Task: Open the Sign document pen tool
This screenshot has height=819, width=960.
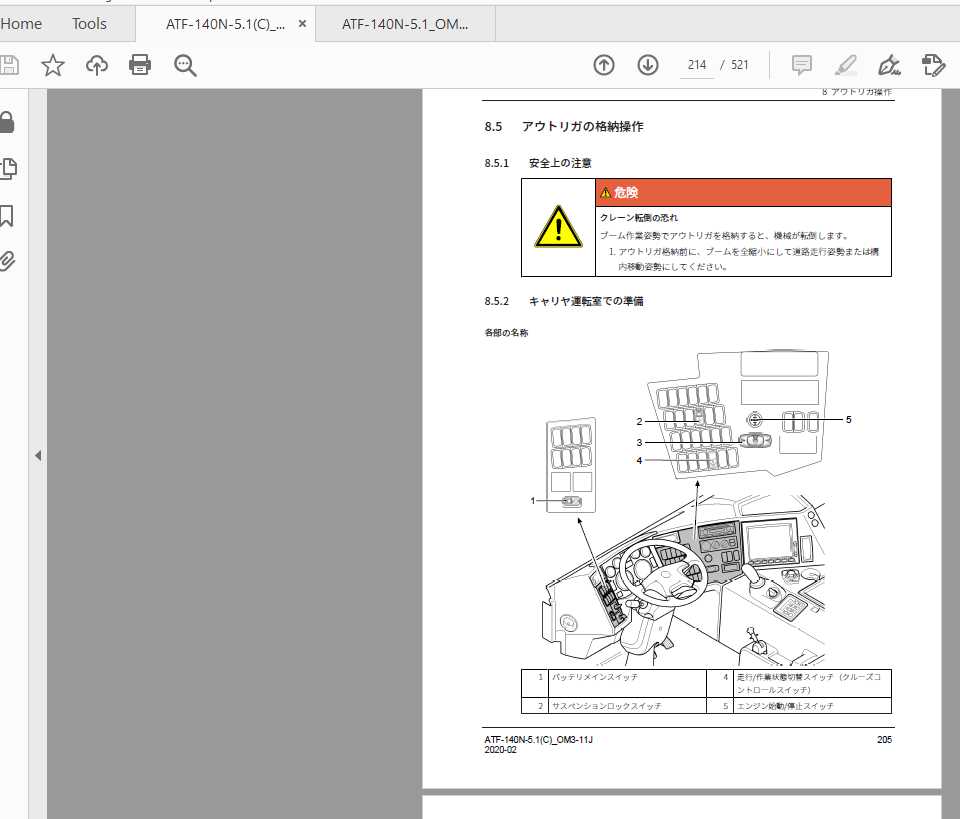Action: (x=889, y=65)
